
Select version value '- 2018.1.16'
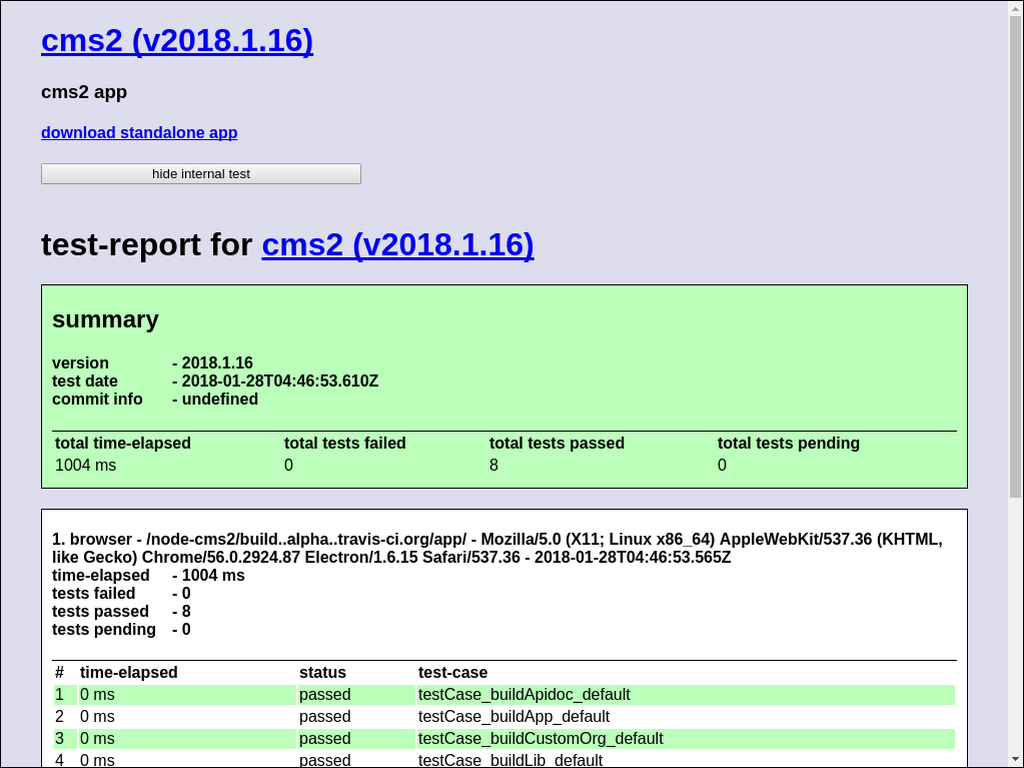click(x=212, y=363)
